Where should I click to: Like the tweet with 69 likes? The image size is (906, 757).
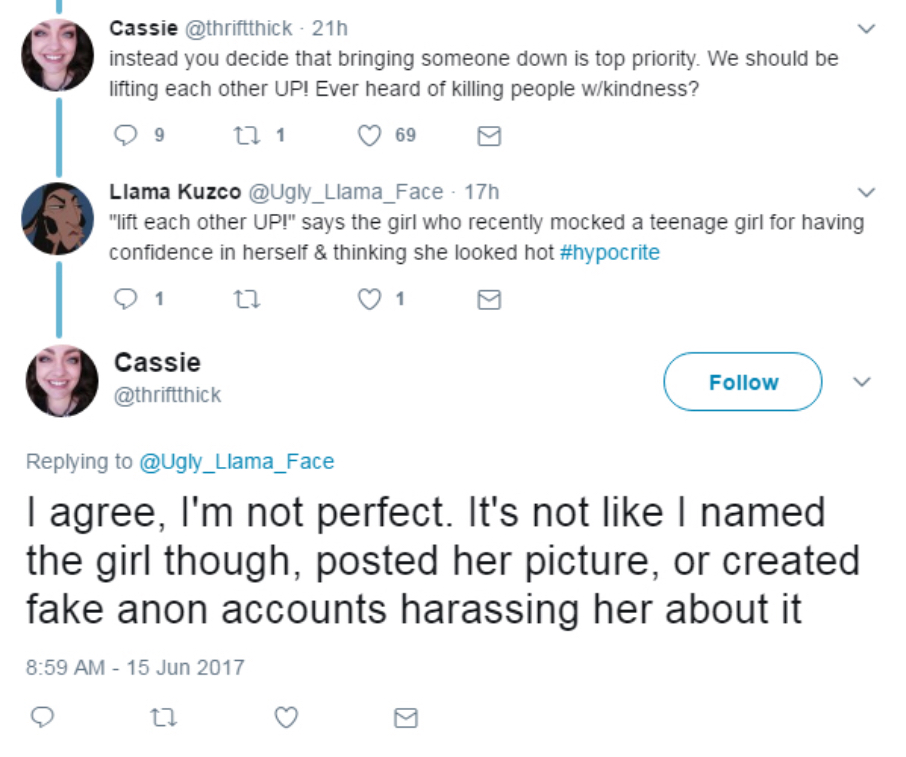click(370, 135)
